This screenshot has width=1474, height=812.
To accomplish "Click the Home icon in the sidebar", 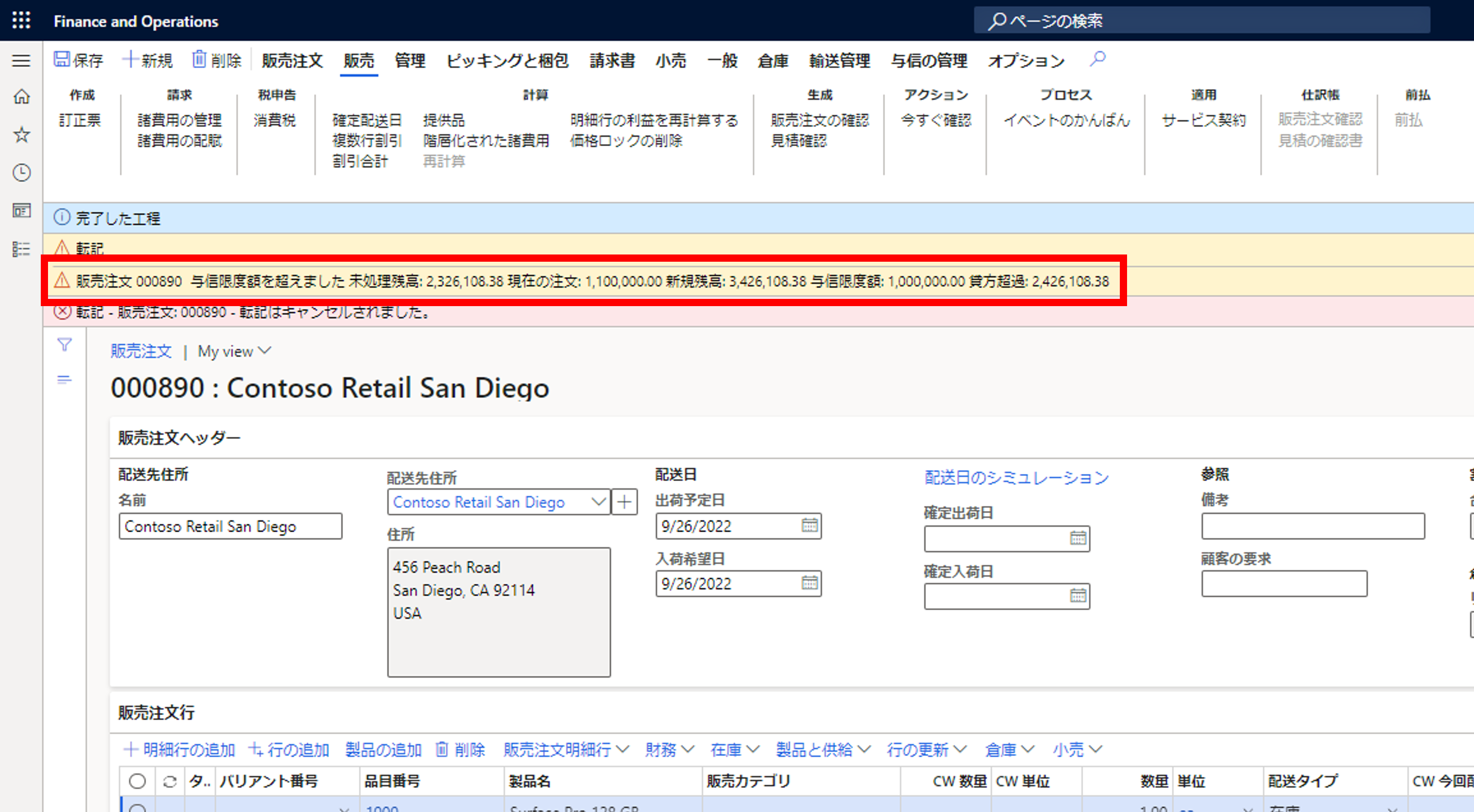I will (x=21, y=97).
